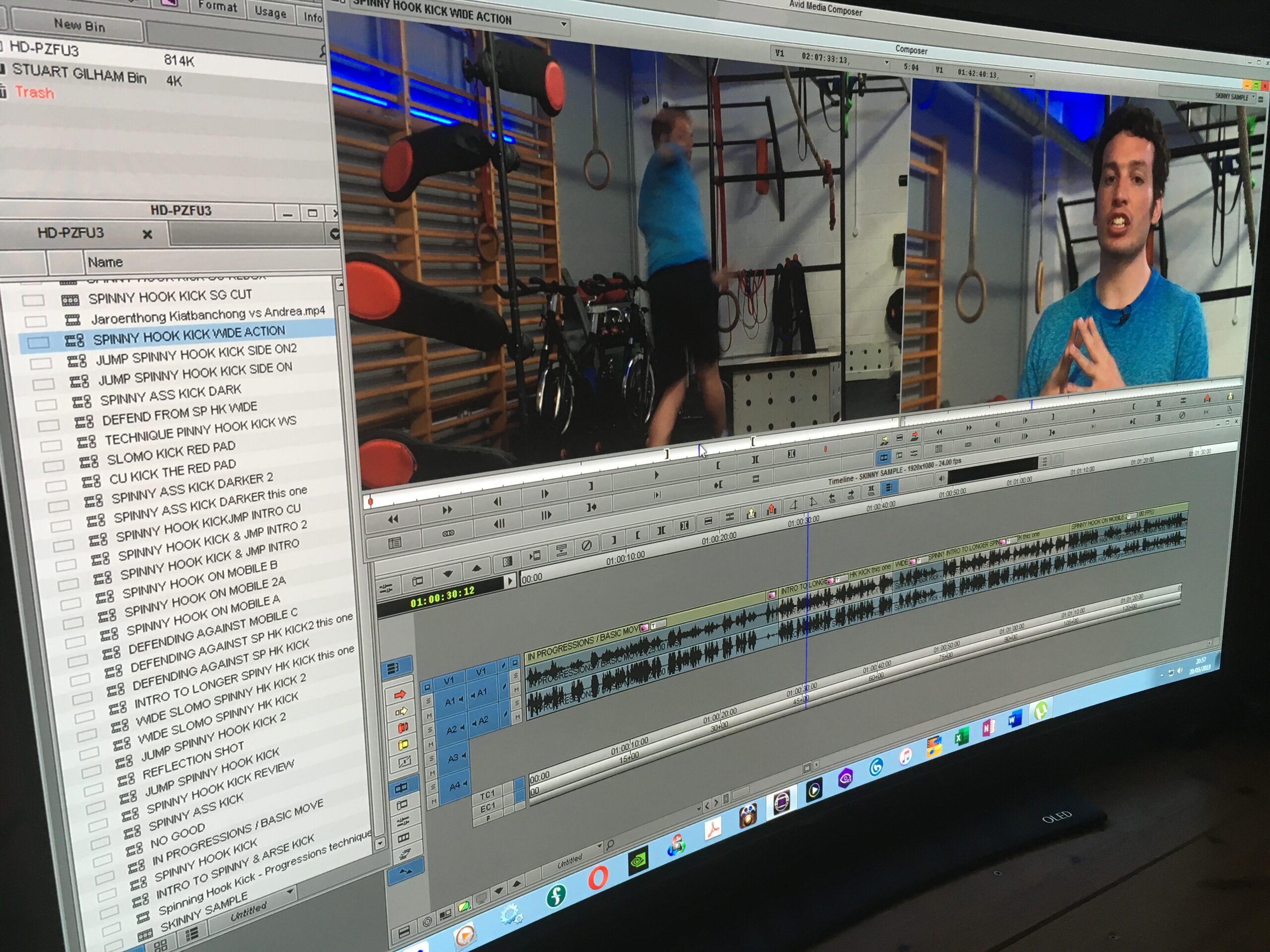
Task: Select the HD-PZFU3 bin tab
Action: [x=70, y=233]
